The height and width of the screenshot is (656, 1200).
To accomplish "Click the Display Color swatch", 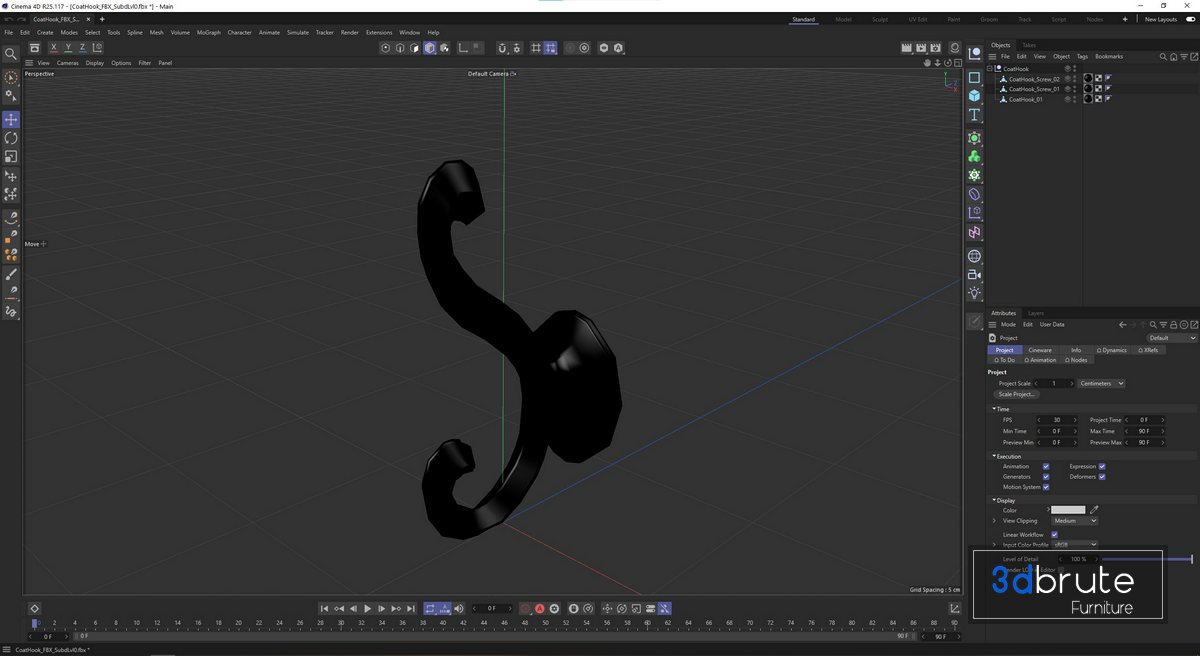I will pyautogui.click(x=1067, y=510).
